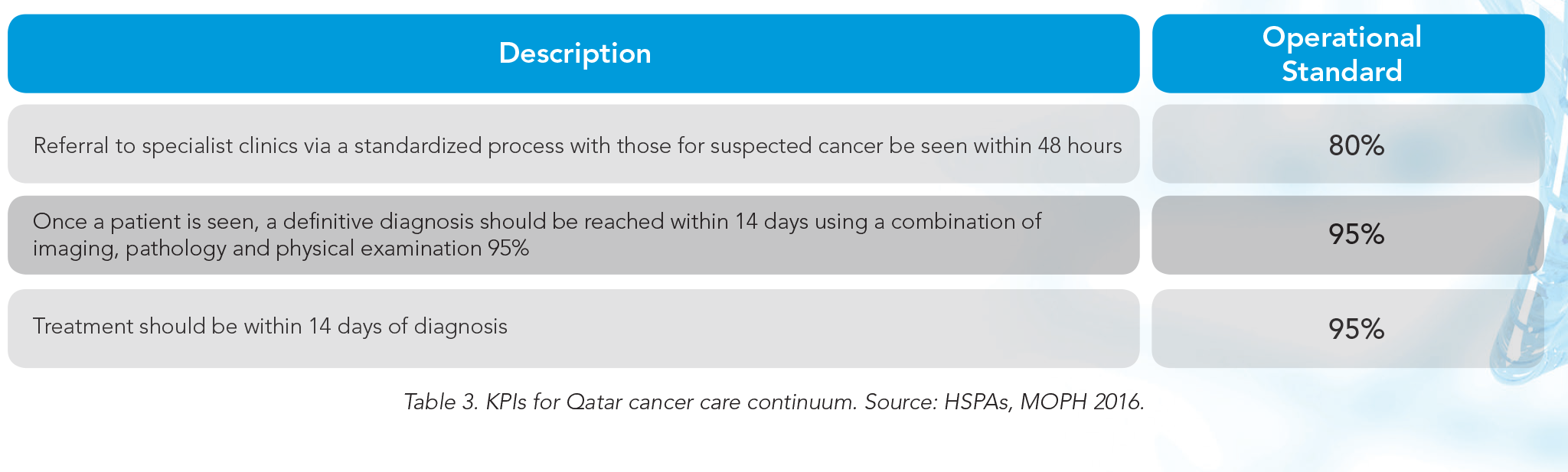The height and width of the screenshot is (472, 1568).
Task: Click the definitive diagnosis description row
Action: (573, 235)
